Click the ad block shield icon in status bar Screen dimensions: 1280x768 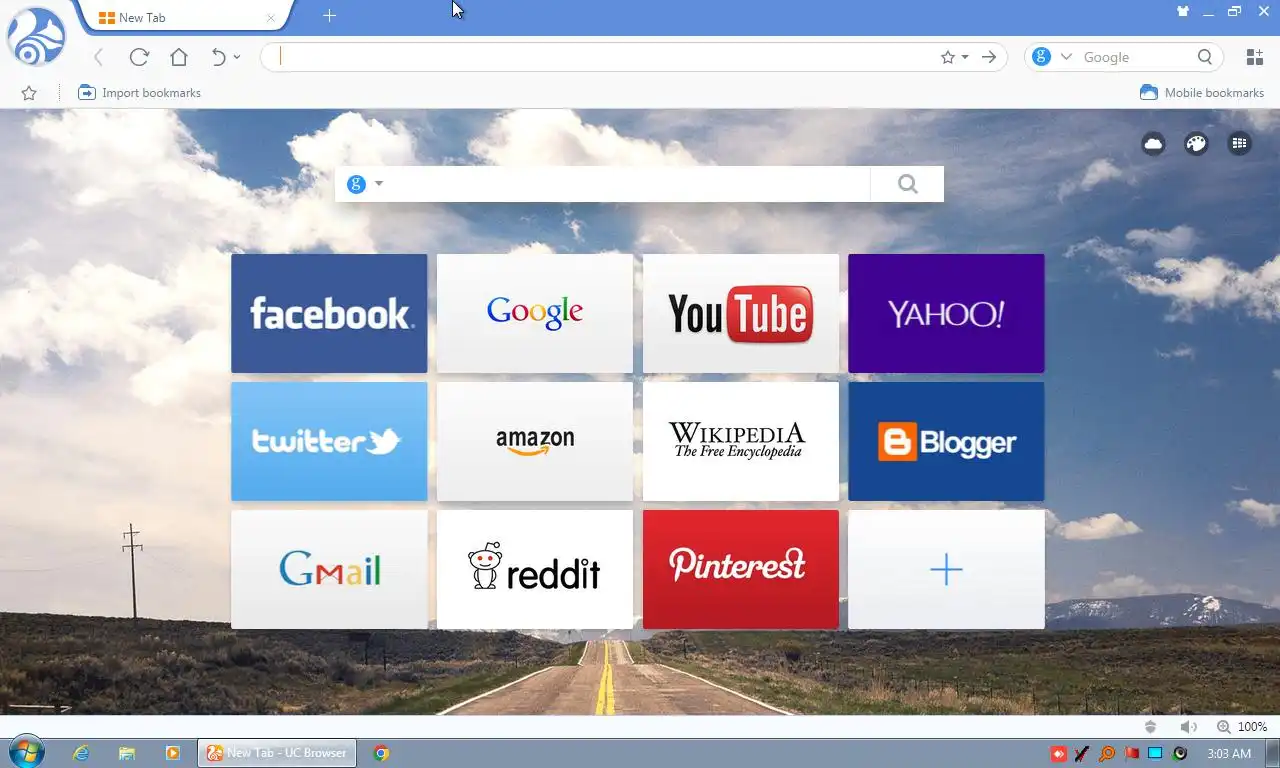1150,727
